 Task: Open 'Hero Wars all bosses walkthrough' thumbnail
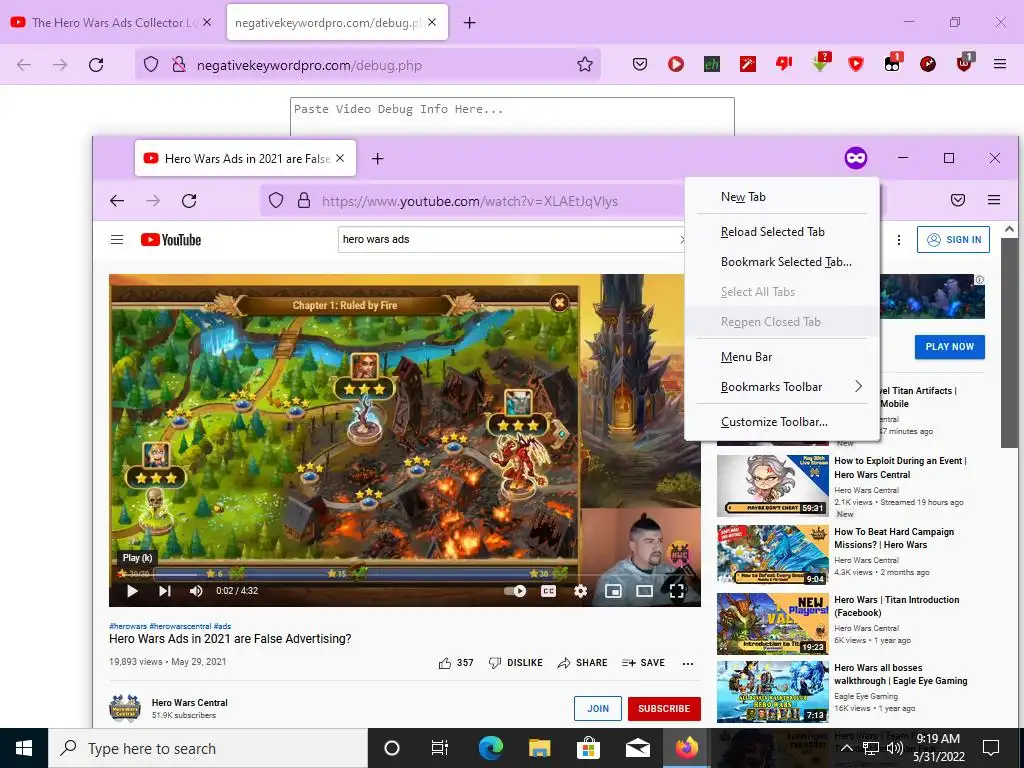[773, 692]
